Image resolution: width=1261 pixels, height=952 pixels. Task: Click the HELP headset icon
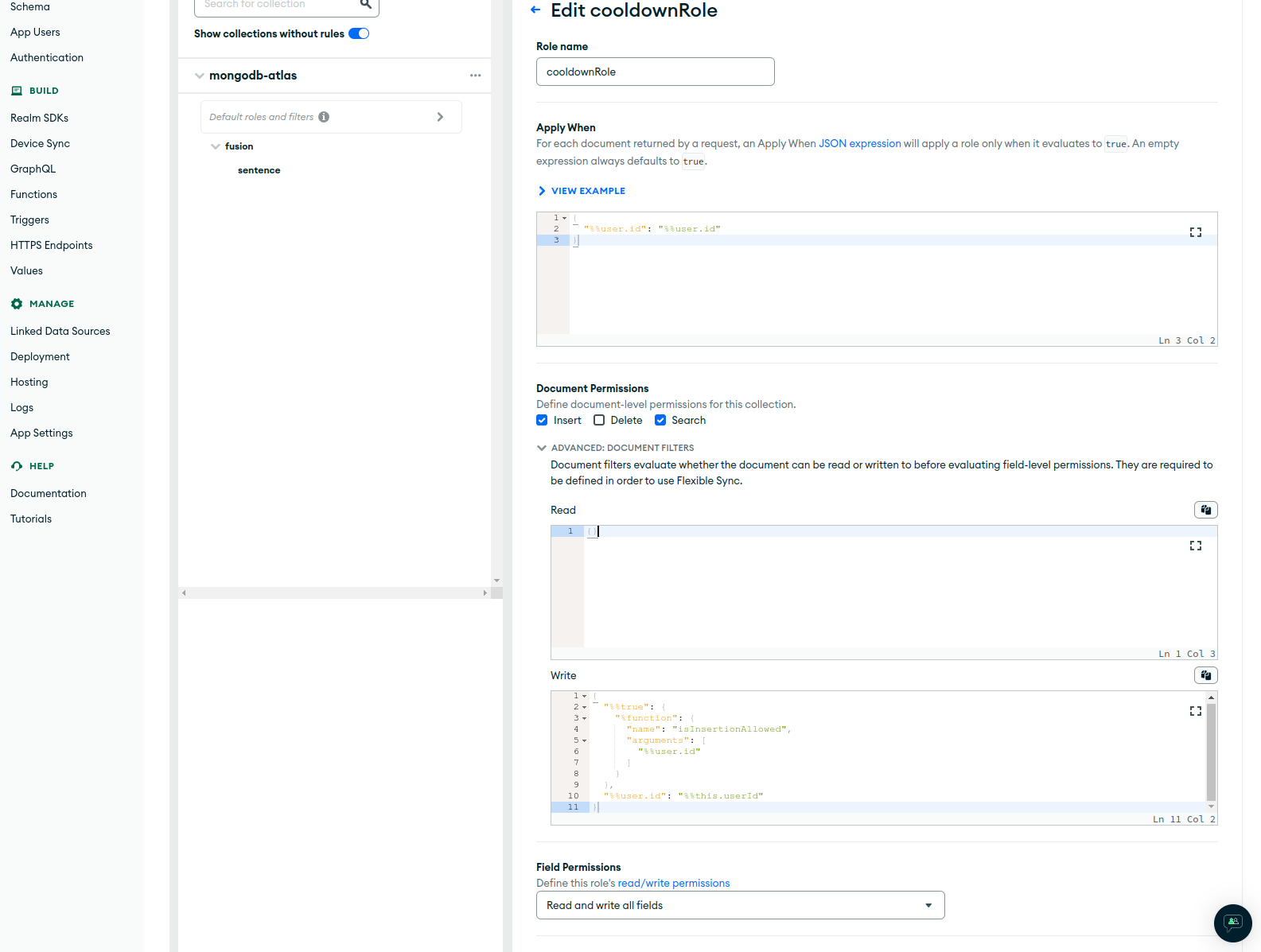click(x=17, y=466)
